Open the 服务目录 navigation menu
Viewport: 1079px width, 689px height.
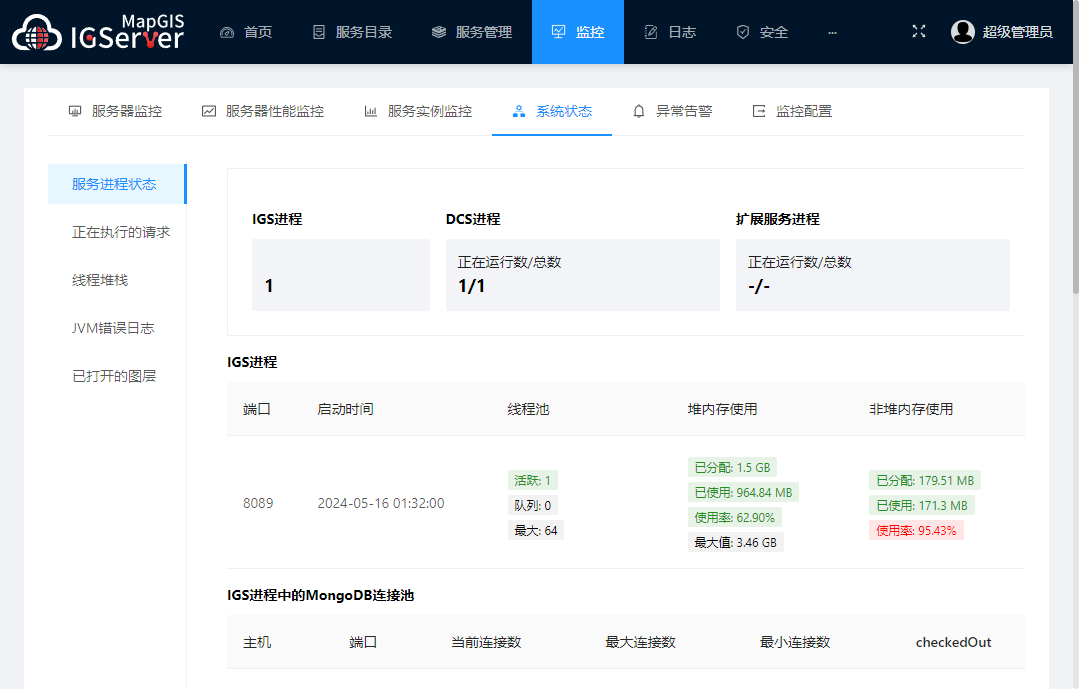(352, 32)
